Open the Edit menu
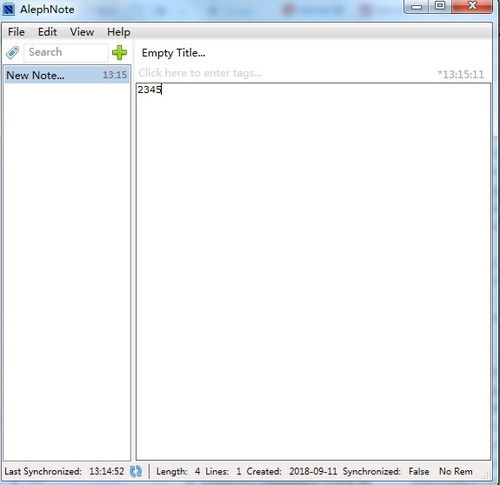The height and width of the screenshot is (485, 500). 47,32
